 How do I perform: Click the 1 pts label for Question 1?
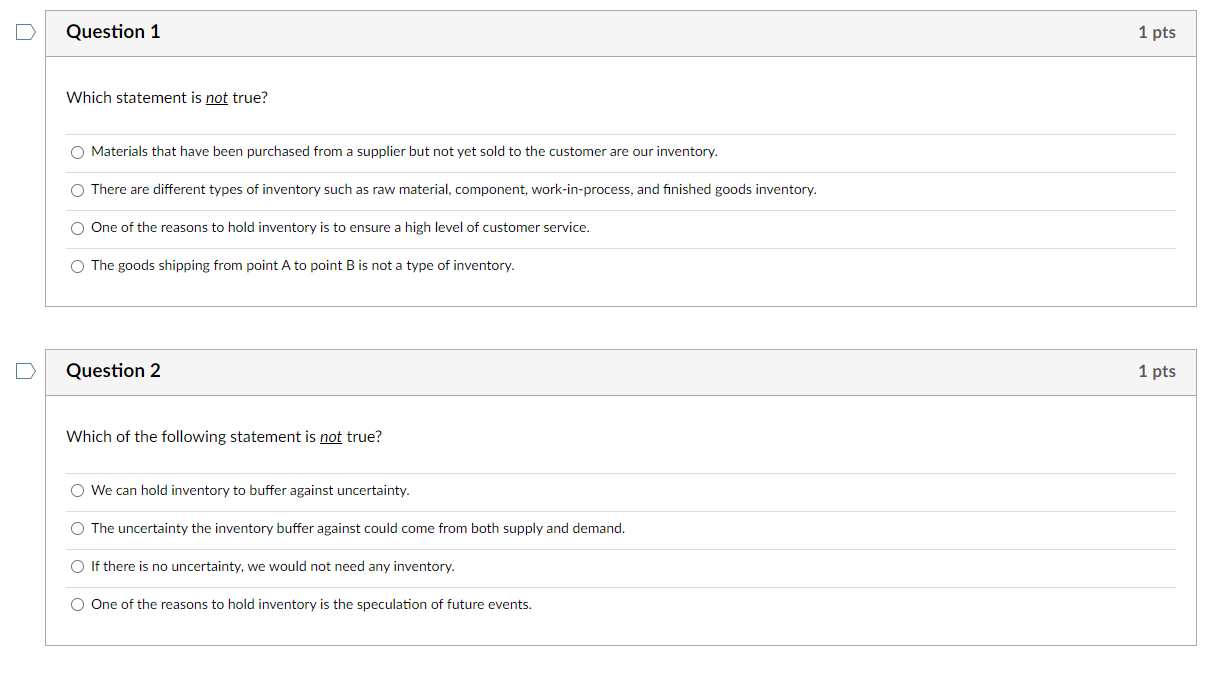[1157, 32]
